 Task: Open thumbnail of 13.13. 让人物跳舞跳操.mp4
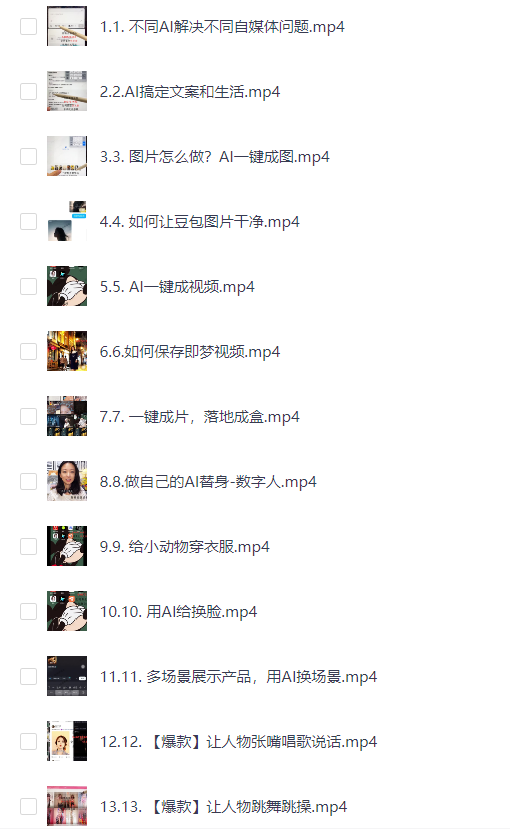(67, 806)
